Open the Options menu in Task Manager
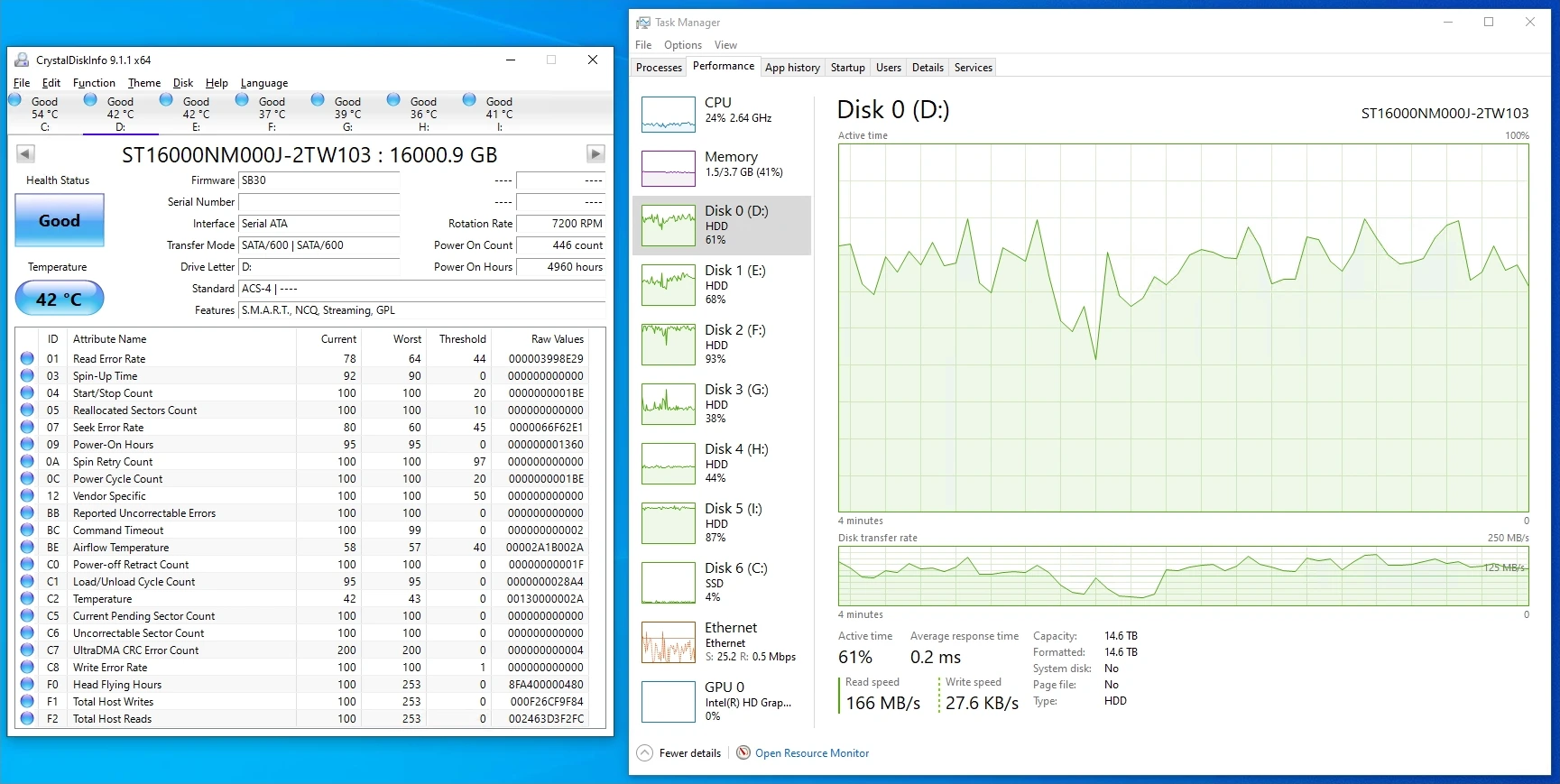Screen dimensions: 1560x784 683,45
